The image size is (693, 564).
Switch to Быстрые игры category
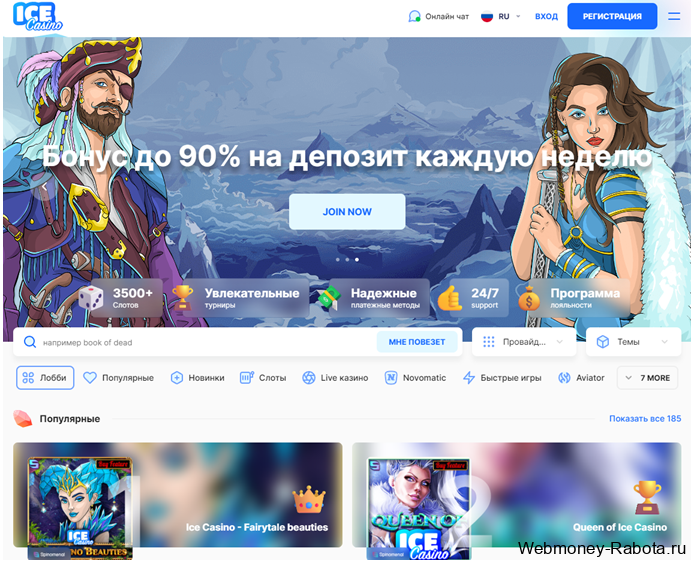tap(502, 378)
